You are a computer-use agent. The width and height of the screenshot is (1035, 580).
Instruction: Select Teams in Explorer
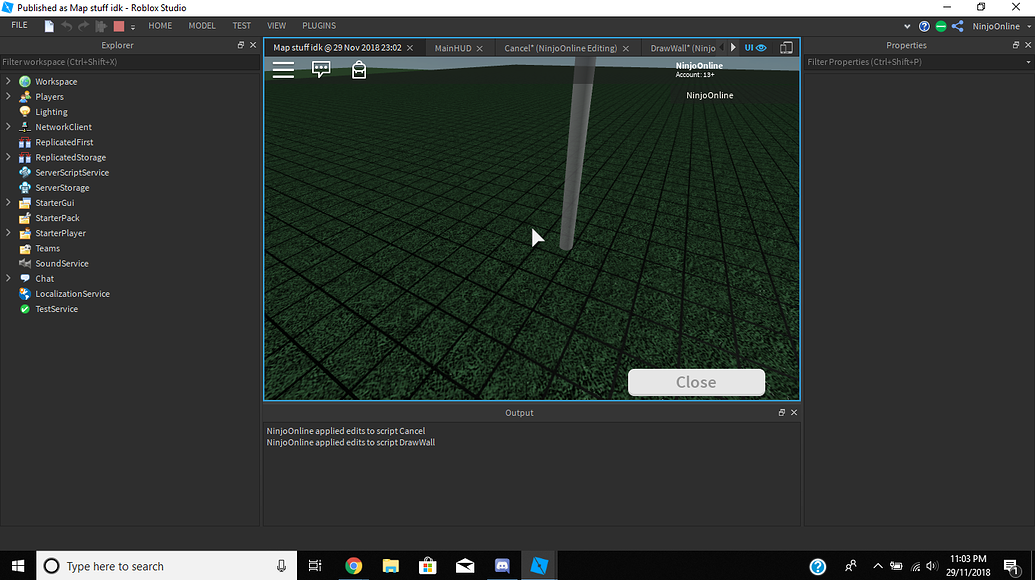tap(48, 248)
